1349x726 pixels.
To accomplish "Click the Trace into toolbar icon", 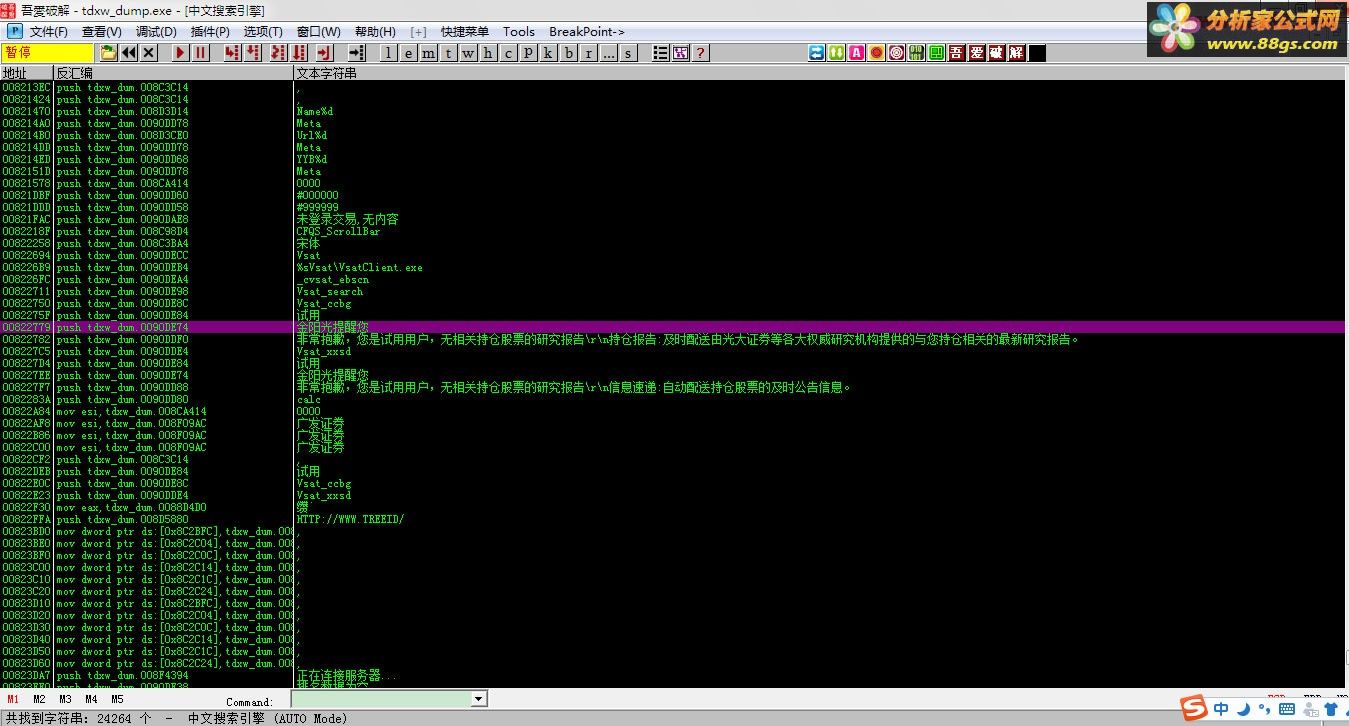I will tap(279, 53).
